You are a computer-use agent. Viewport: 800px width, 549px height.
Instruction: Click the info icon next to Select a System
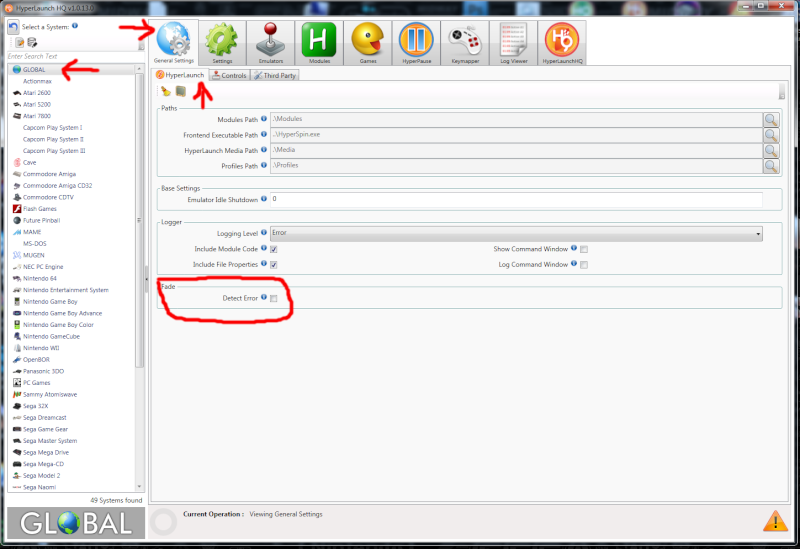tap(75, 26)
